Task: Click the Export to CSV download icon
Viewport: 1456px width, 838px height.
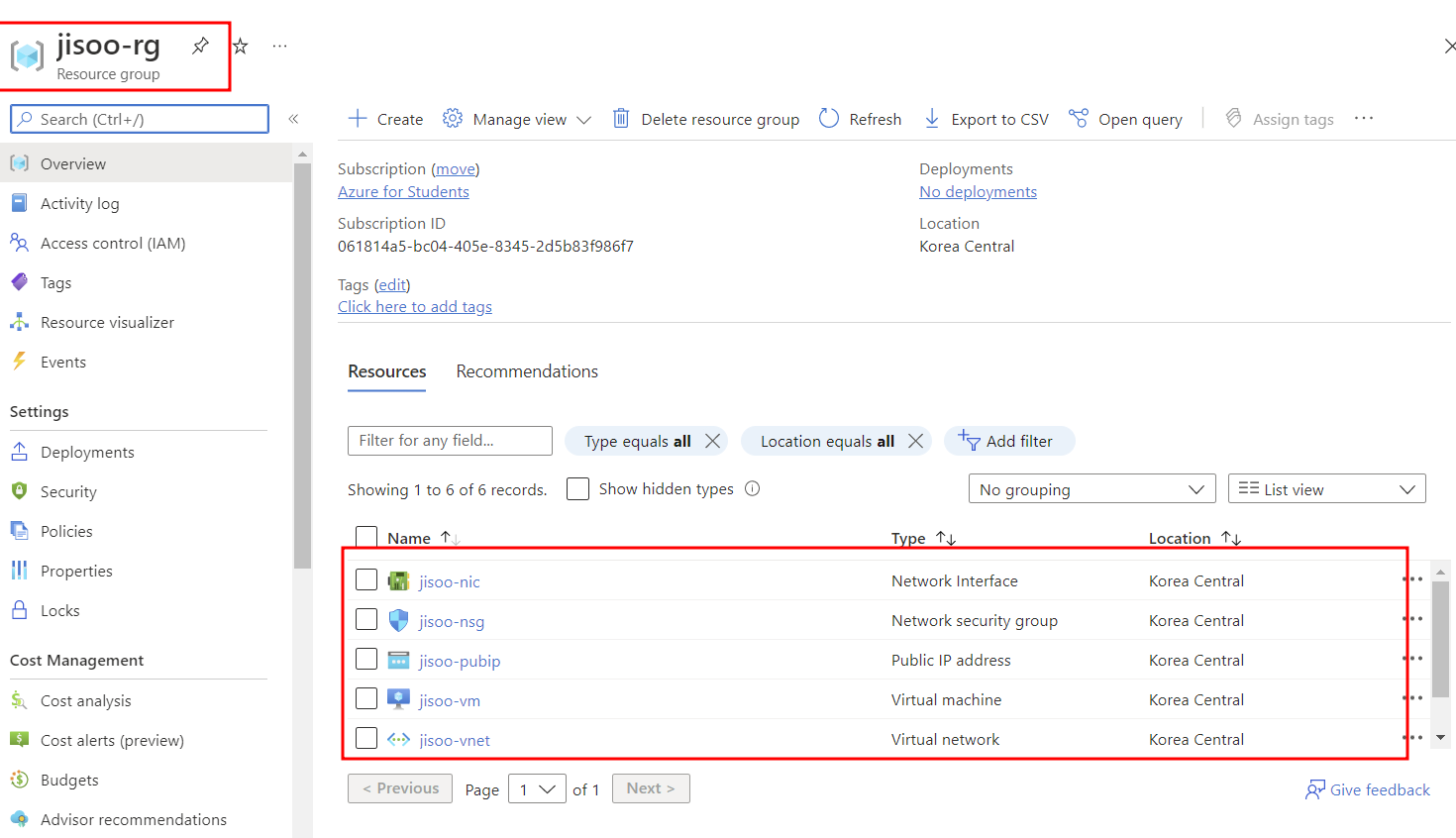Action: [x=932, y=119]
